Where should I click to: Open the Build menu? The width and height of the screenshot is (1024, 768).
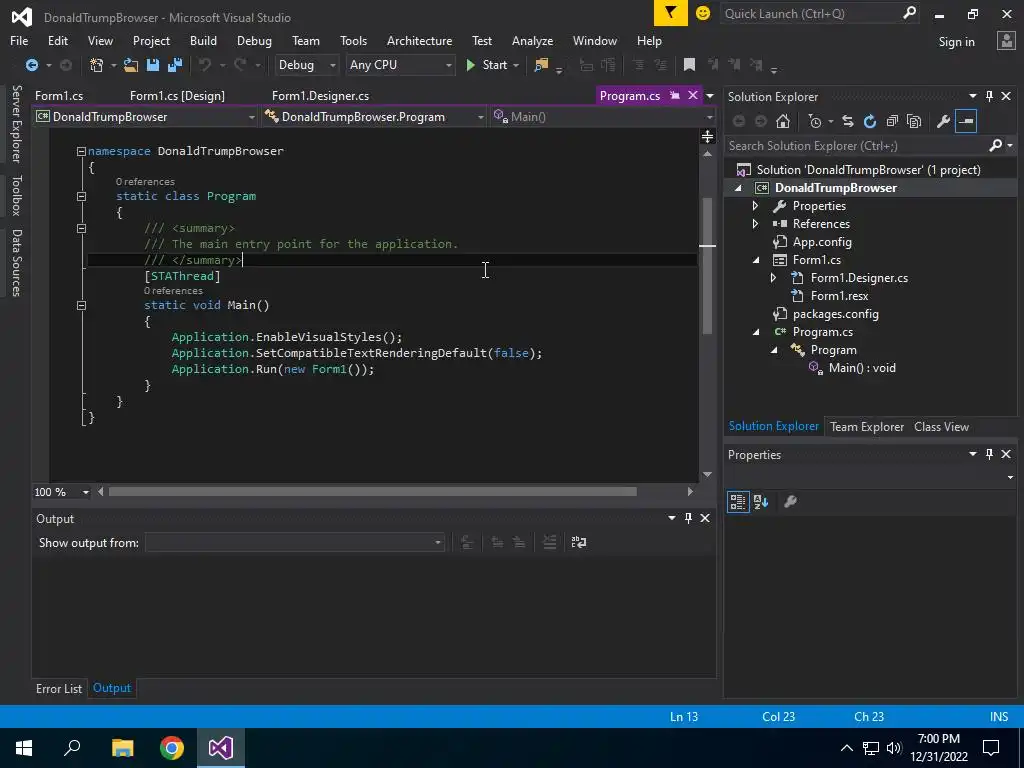pyautogui.click(x=203, y=40)
